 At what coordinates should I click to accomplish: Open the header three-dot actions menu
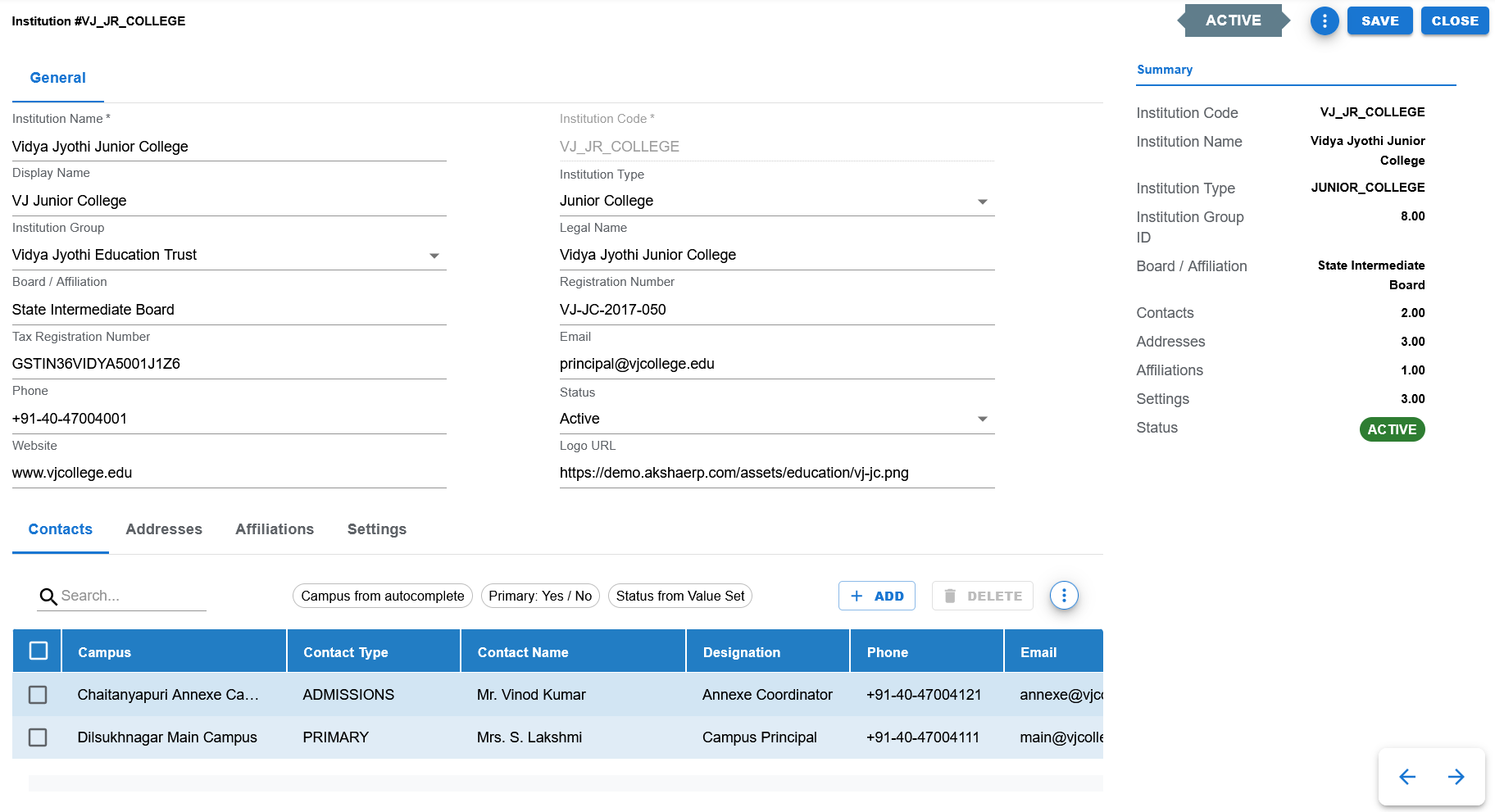(x=1325, y=21)
